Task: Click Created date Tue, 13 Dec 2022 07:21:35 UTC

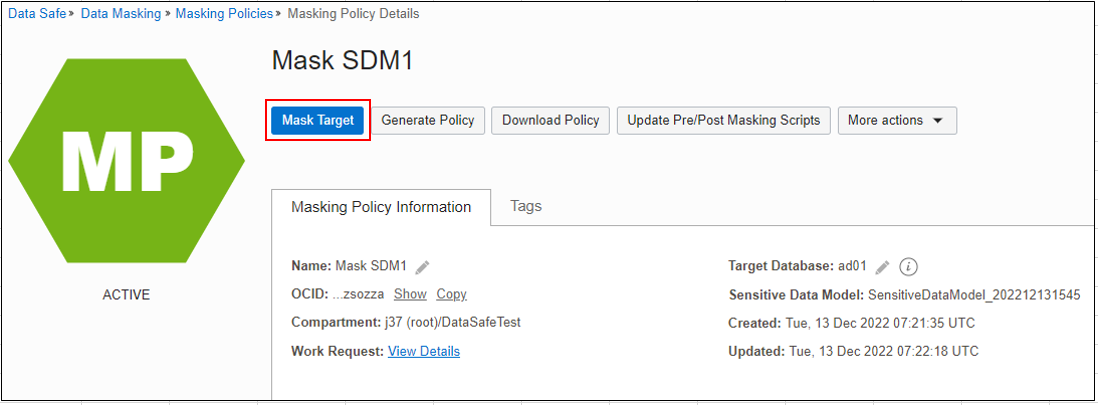Action: coord(880,323)
